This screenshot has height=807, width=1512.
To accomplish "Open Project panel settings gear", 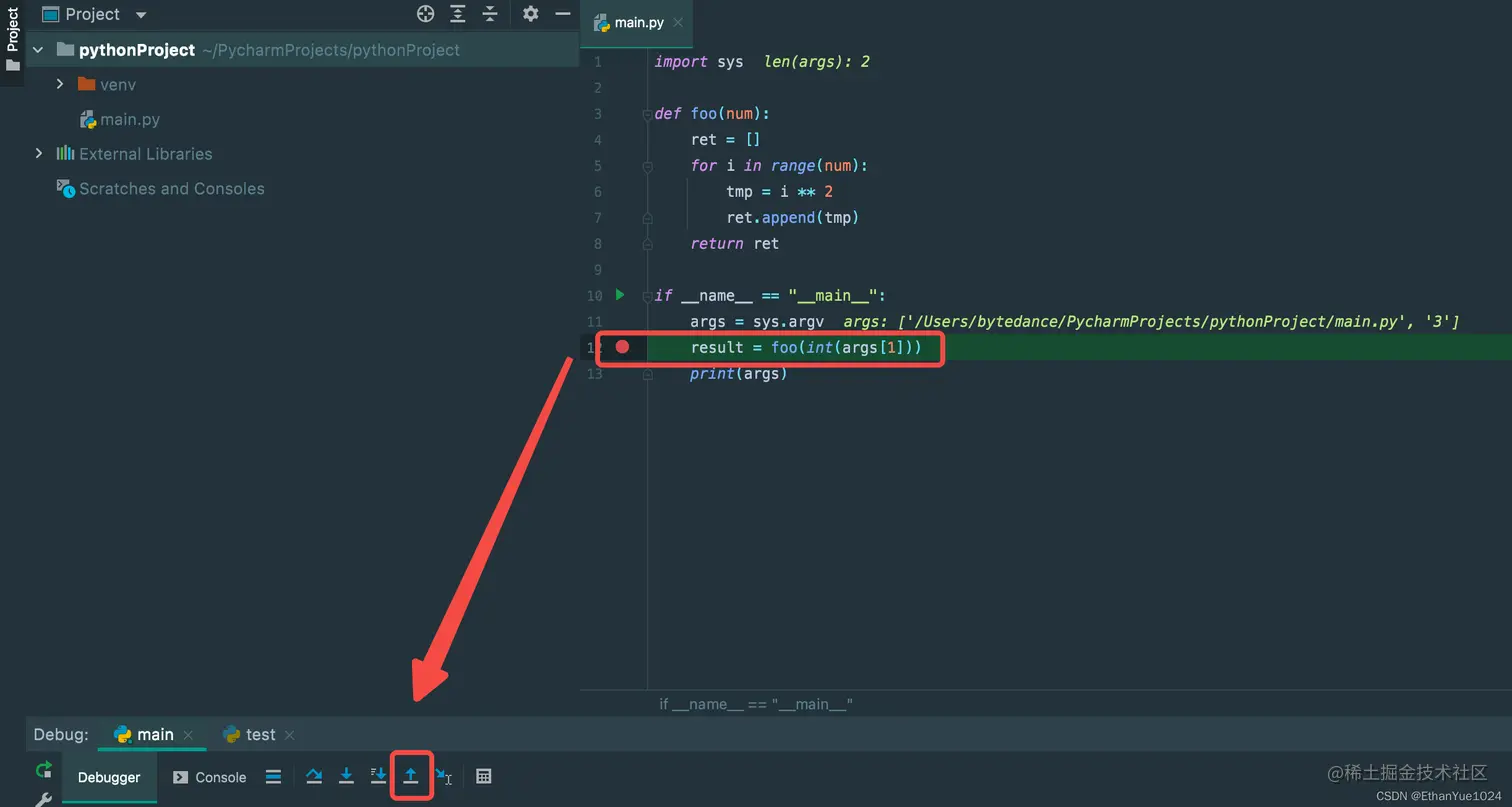I will 531,14.
